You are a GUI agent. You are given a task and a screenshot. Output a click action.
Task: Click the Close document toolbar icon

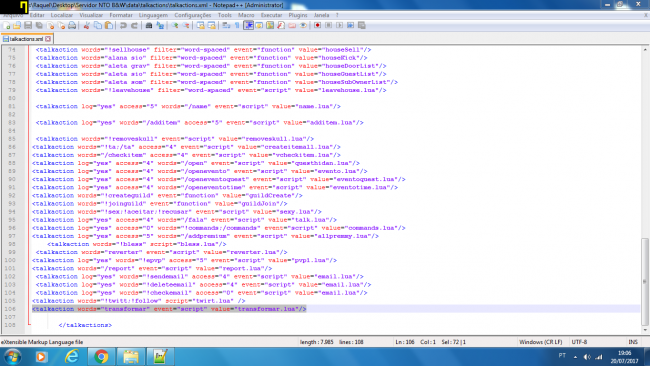click(x=50, y=26)
